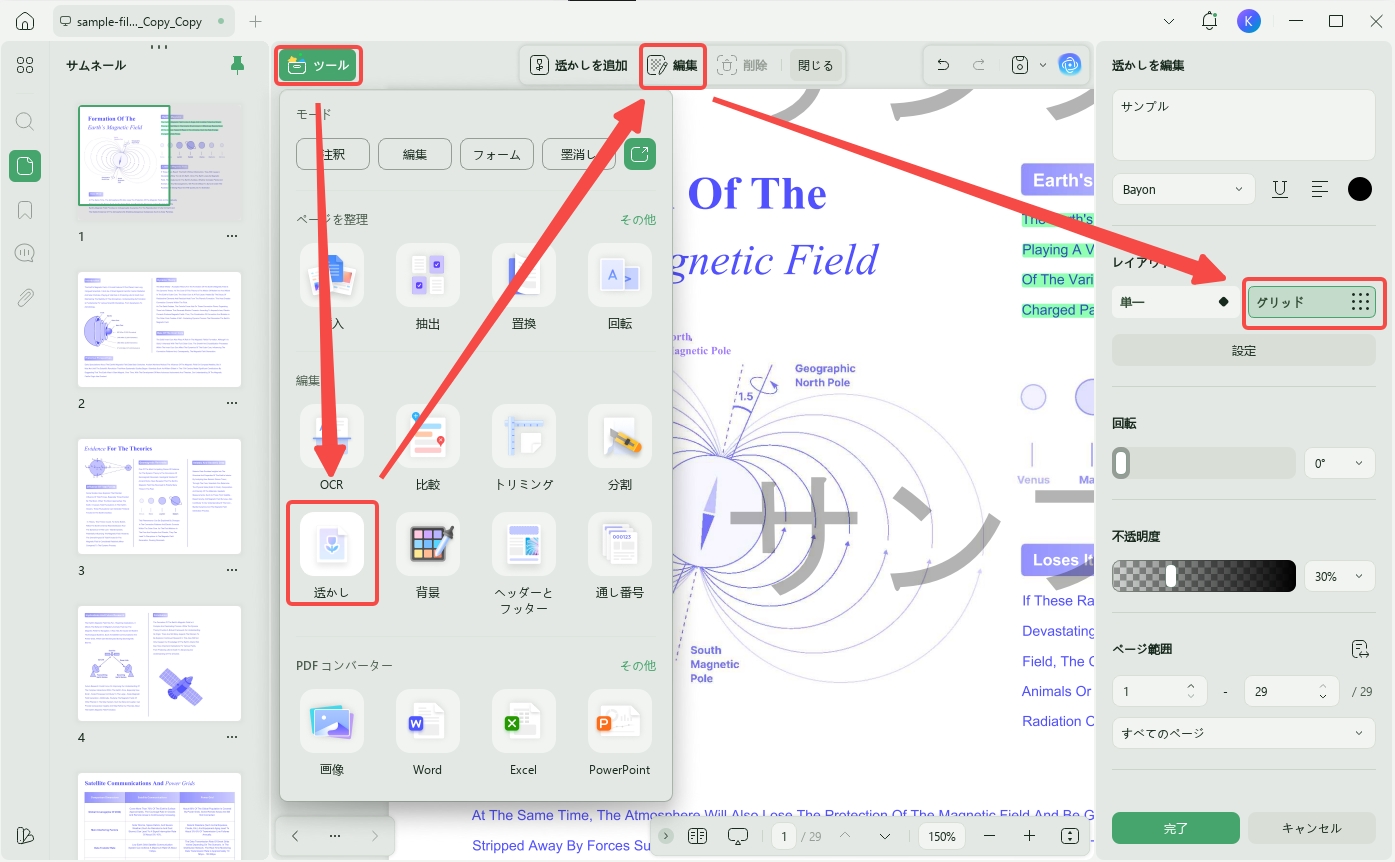The width and height of the screenshot is (1395, 862).
Task: Open the トリミング crop tool
Action: coord(524,436)
